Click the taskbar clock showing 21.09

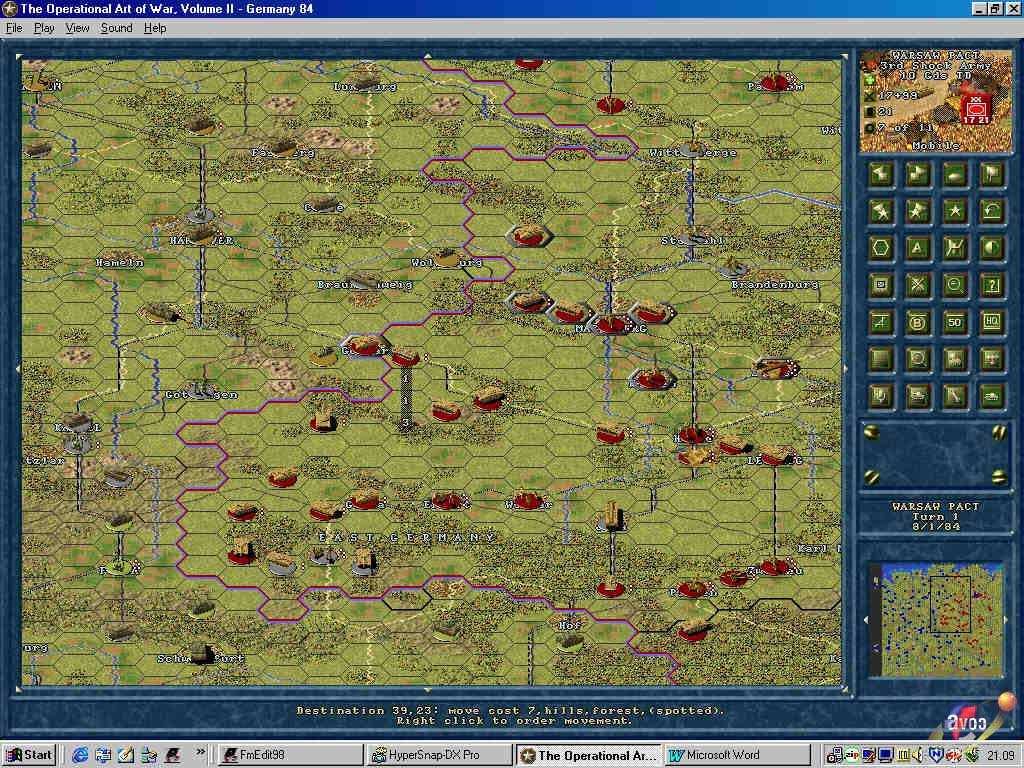tap(1000, 755)
